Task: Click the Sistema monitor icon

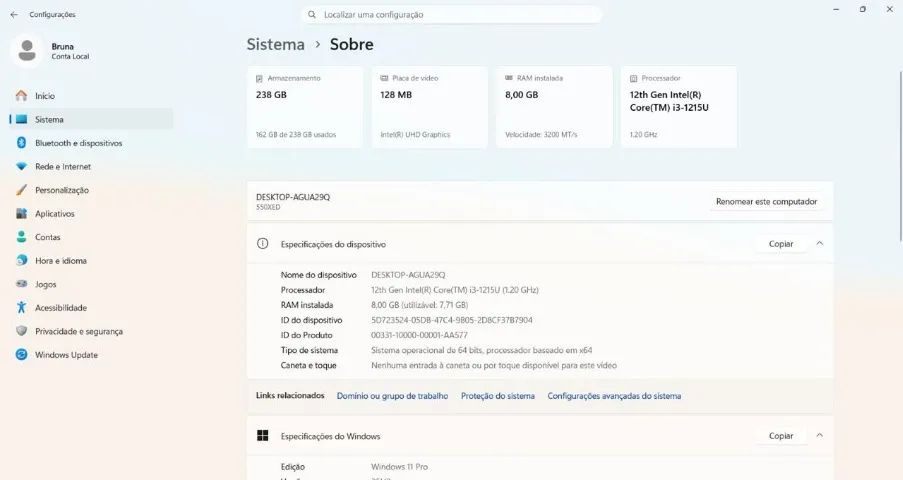Action: pos(21,119)
